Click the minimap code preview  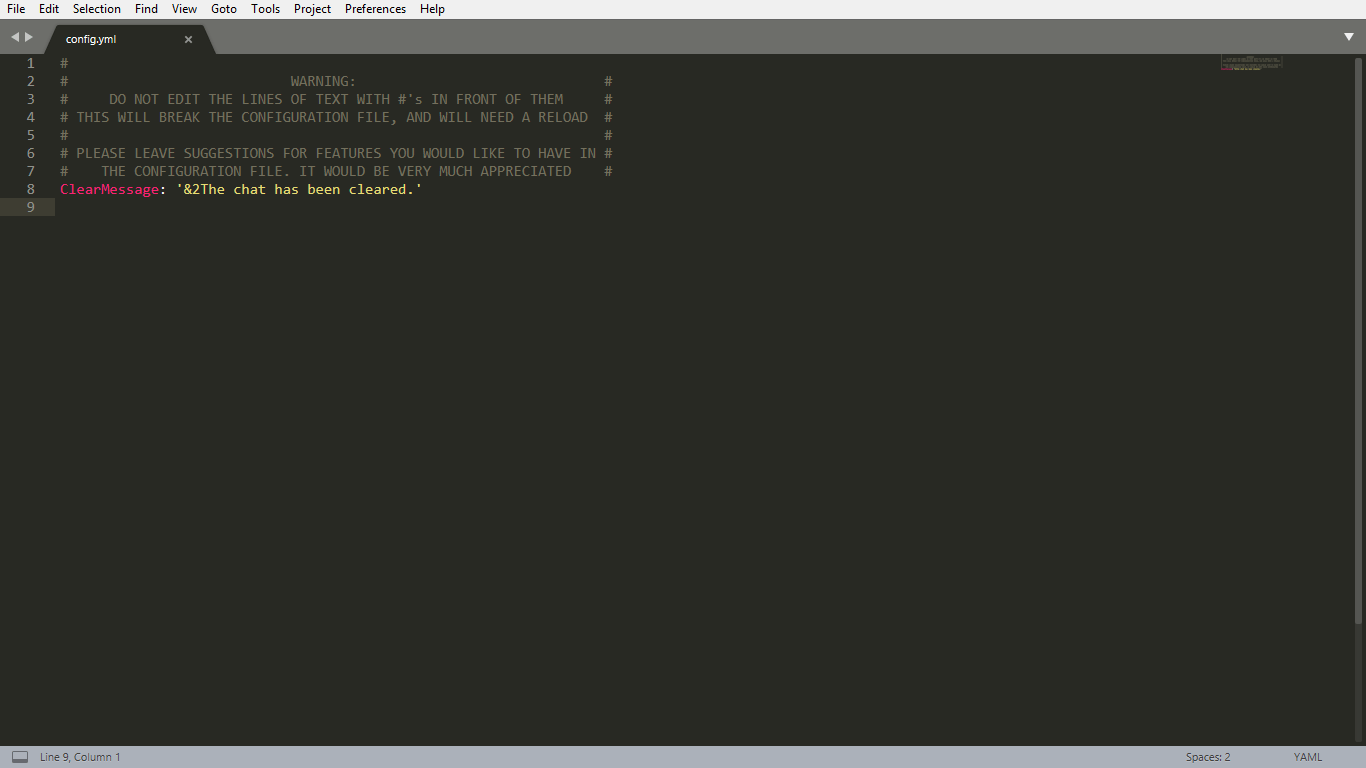pos(1251,63)
